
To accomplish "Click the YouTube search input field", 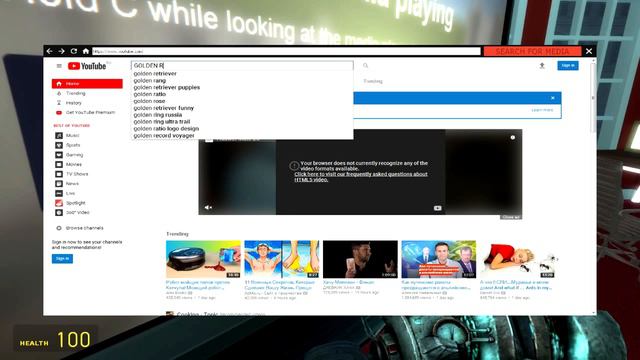I will coord(242,65).
